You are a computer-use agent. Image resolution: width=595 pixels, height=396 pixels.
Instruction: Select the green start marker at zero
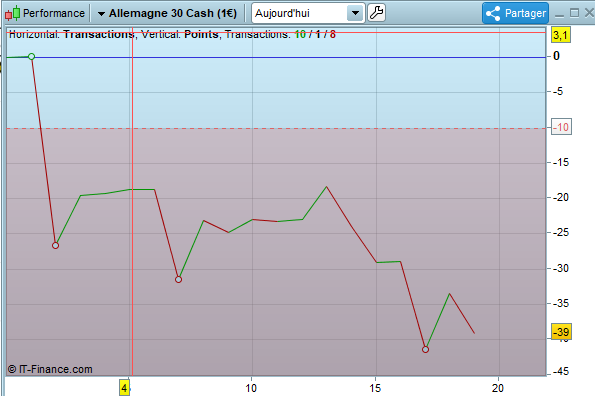tap(31, 57)
